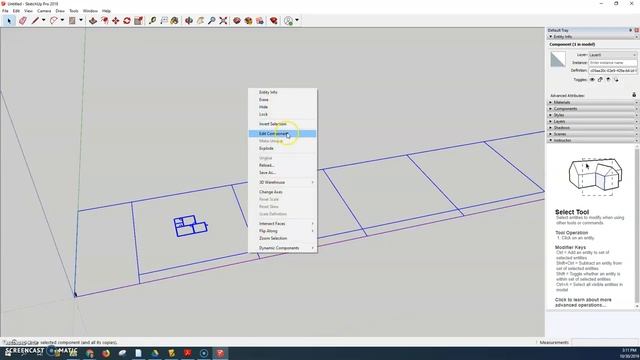Open Firefox from the taskbar
Viewport: 640px width, 360px height.
point(106,353)
